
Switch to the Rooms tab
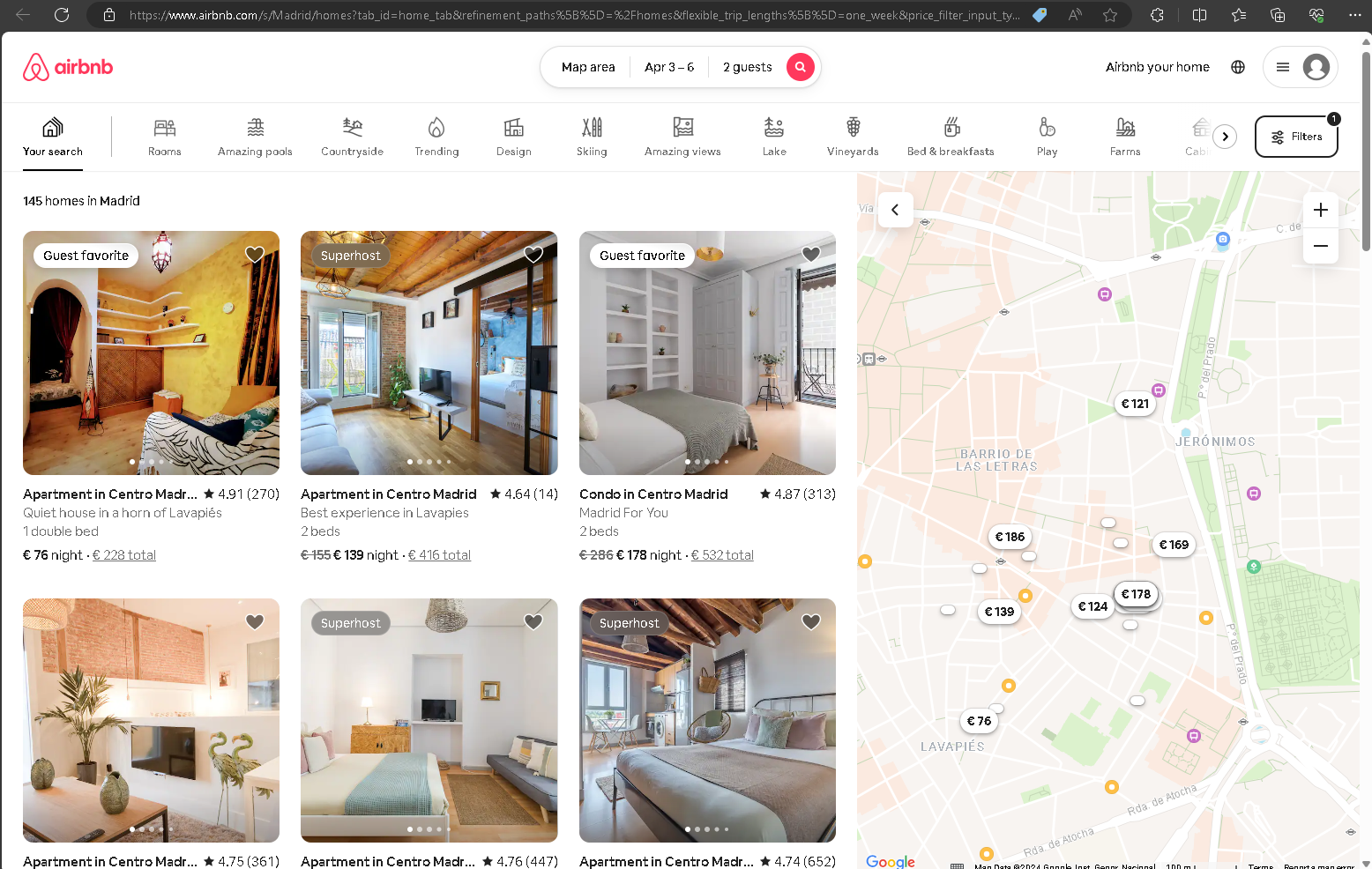coord(165,137)
